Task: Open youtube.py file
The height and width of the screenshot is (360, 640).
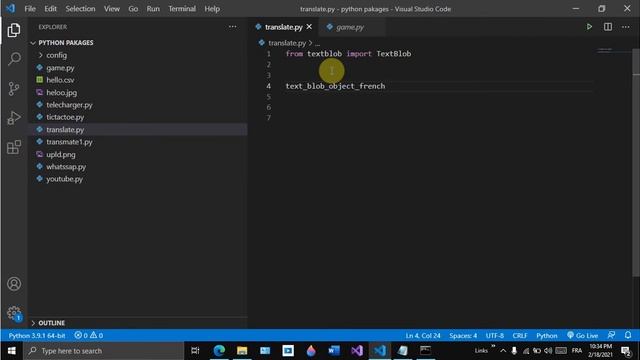Action: [64, 179]
